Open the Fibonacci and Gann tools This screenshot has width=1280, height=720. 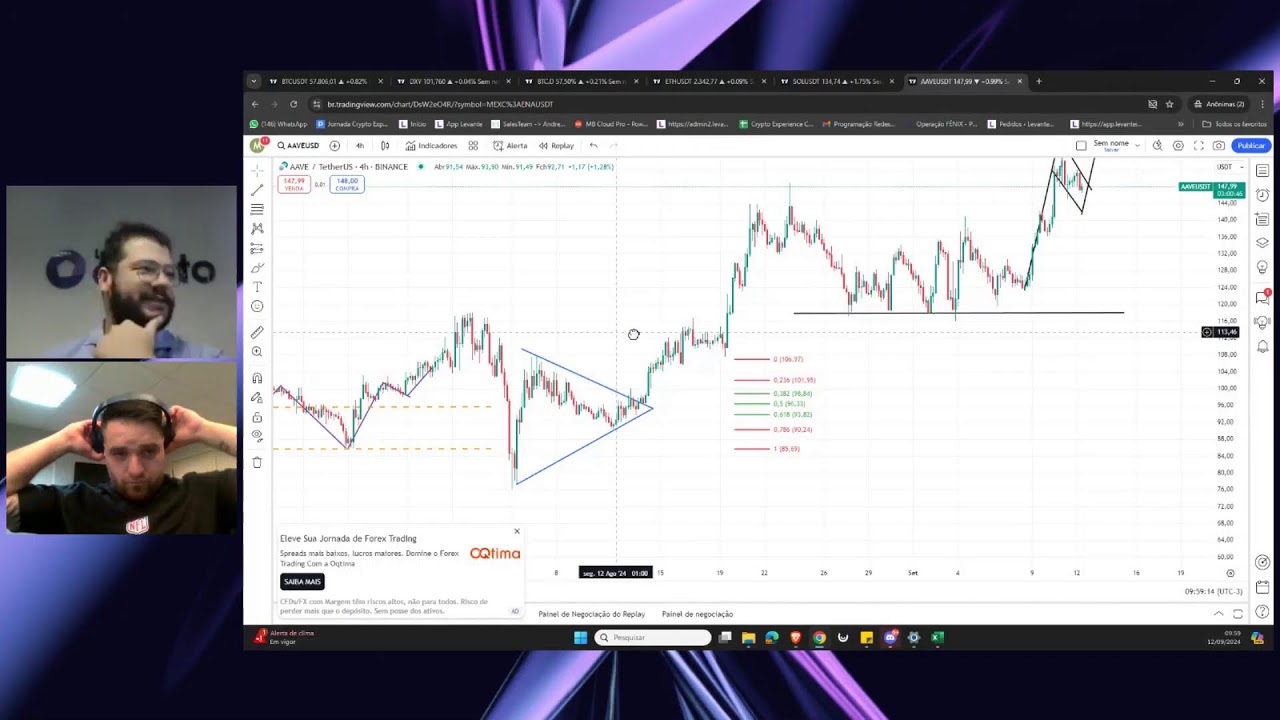(257, 209)
